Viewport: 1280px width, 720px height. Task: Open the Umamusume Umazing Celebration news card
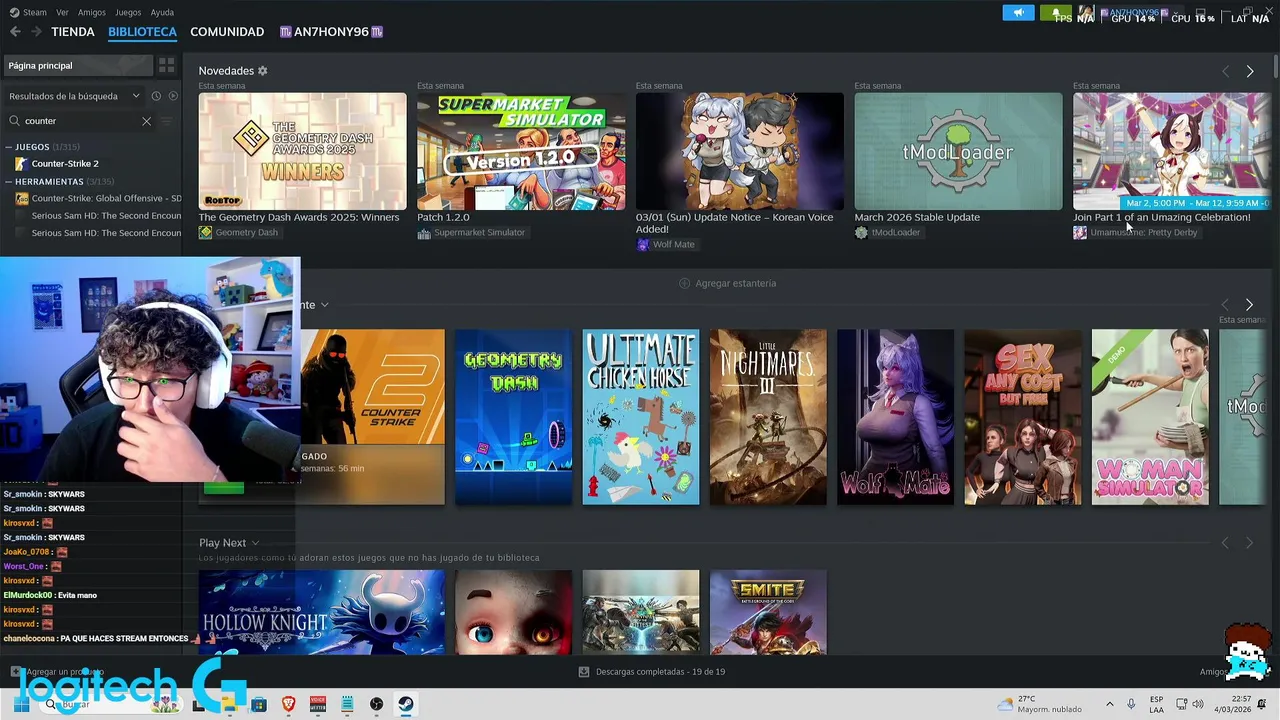[1171, 152]
